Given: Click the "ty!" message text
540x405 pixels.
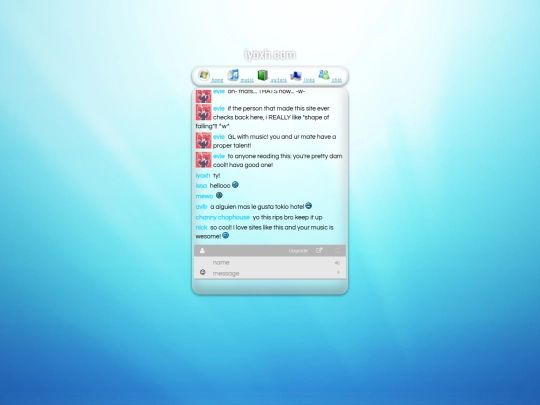Looking at the screenshot, I should [216, 176].
